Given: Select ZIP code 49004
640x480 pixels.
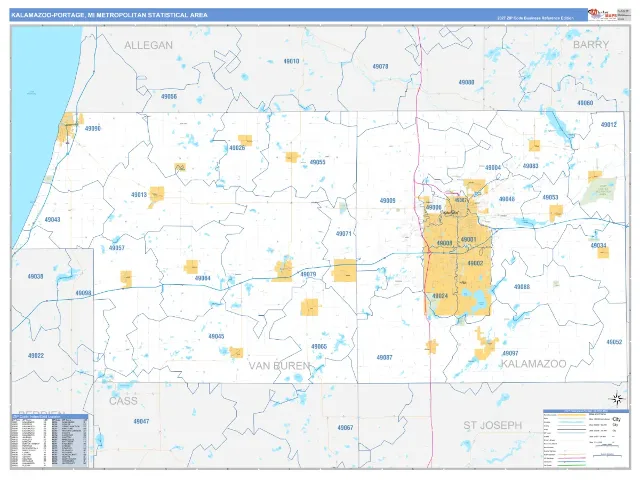Looking at the screenshot, I should click(493, 167).
